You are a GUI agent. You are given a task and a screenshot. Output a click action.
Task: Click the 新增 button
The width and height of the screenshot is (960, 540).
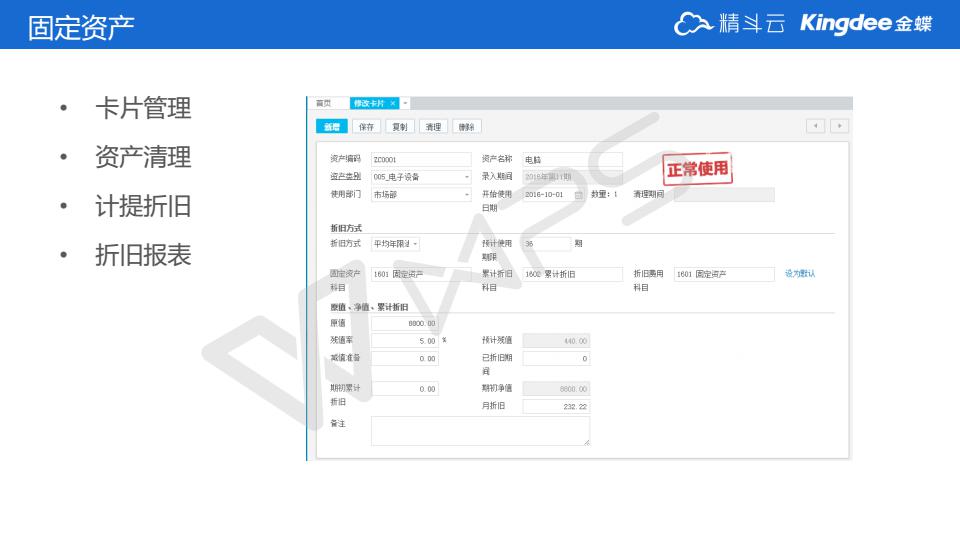tap(331, 127)
